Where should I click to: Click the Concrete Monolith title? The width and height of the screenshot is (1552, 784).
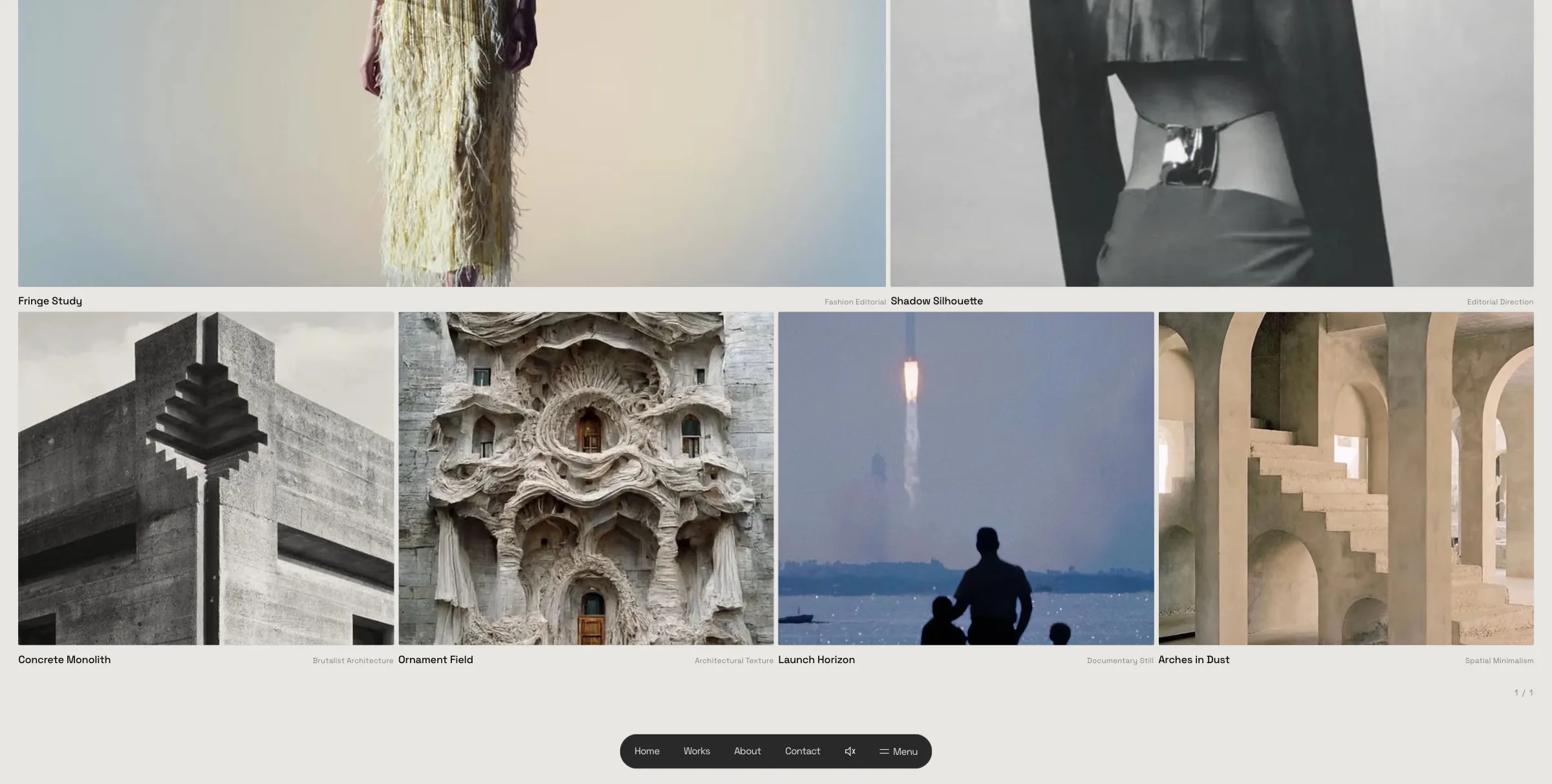[64, 660]
